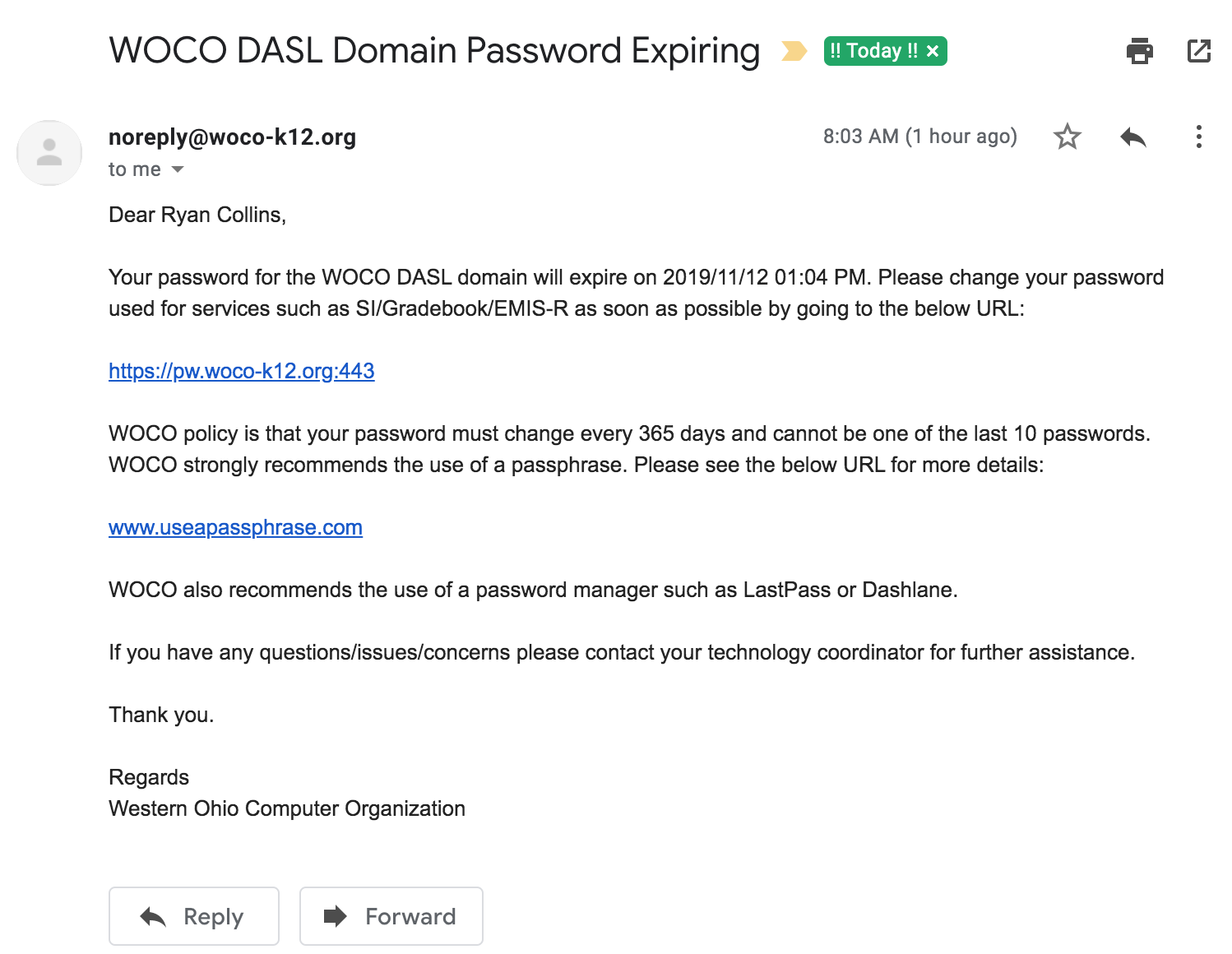Image resolution: width=1232 pixels, height=954 pixels.
Task: Click the 'to me' recipient text
Action: (x=135, y=169)
